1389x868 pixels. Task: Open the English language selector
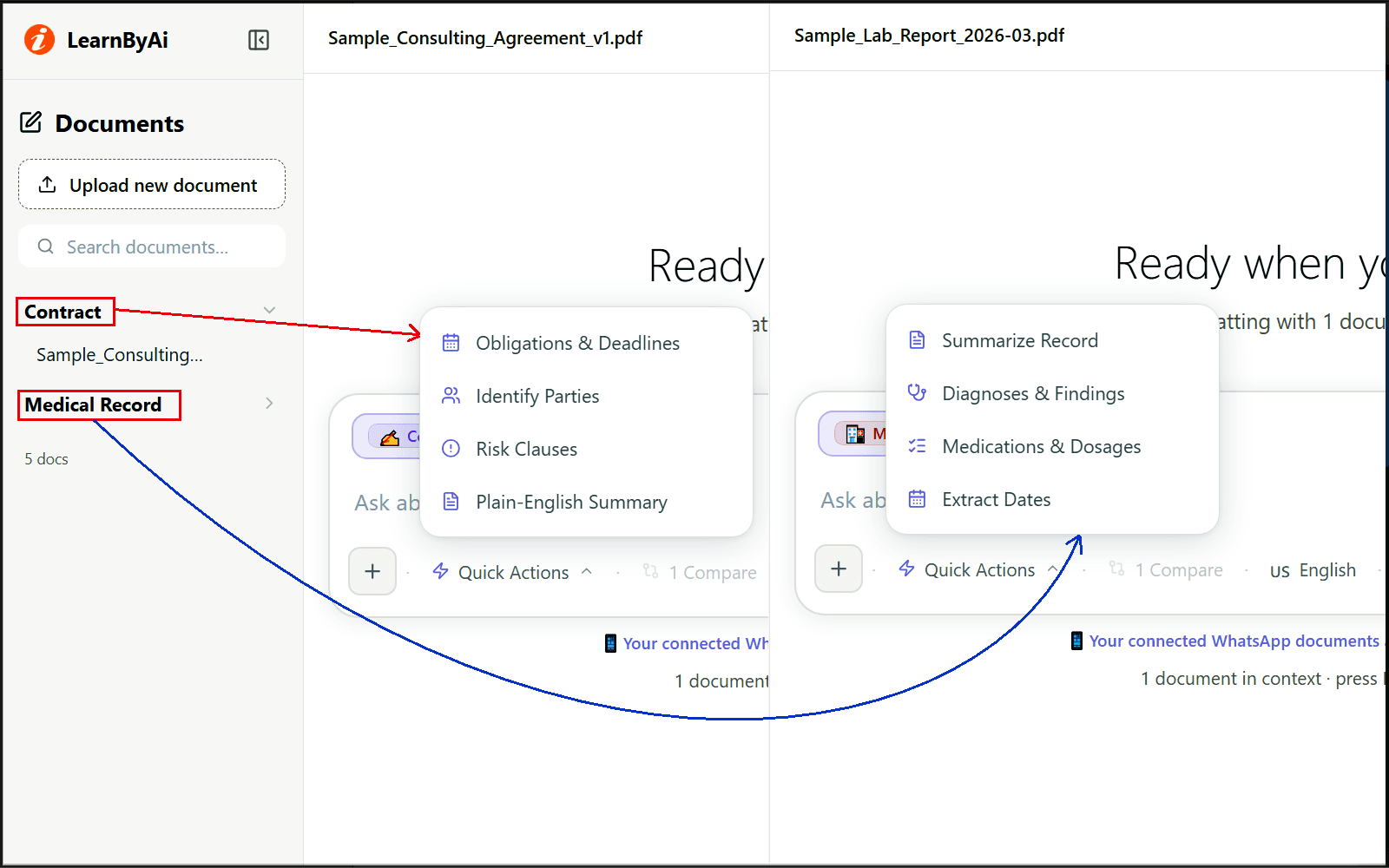pos(1313,570)
